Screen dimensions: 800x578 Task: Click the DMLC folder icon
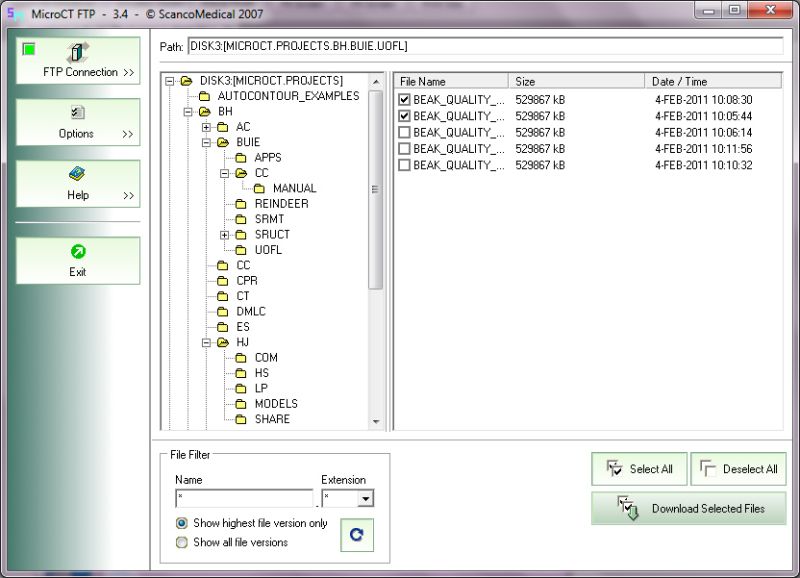pyautogui.click(x=222, y=312)
